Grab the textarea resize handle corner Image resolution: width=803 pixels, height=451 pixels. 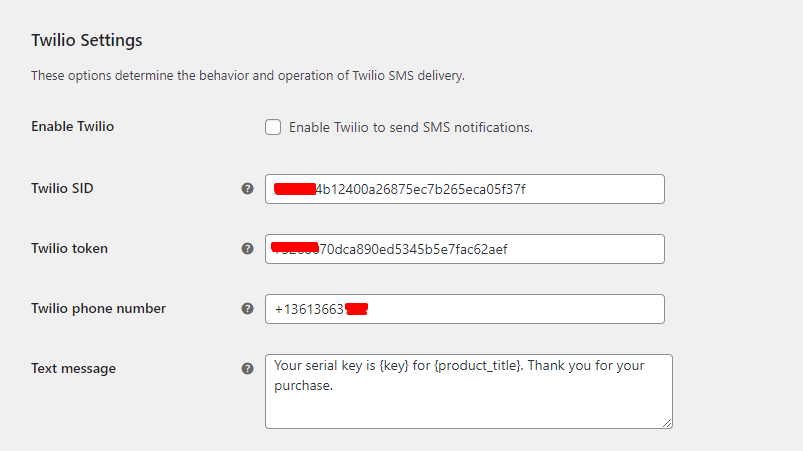click(x=667, y=423)
